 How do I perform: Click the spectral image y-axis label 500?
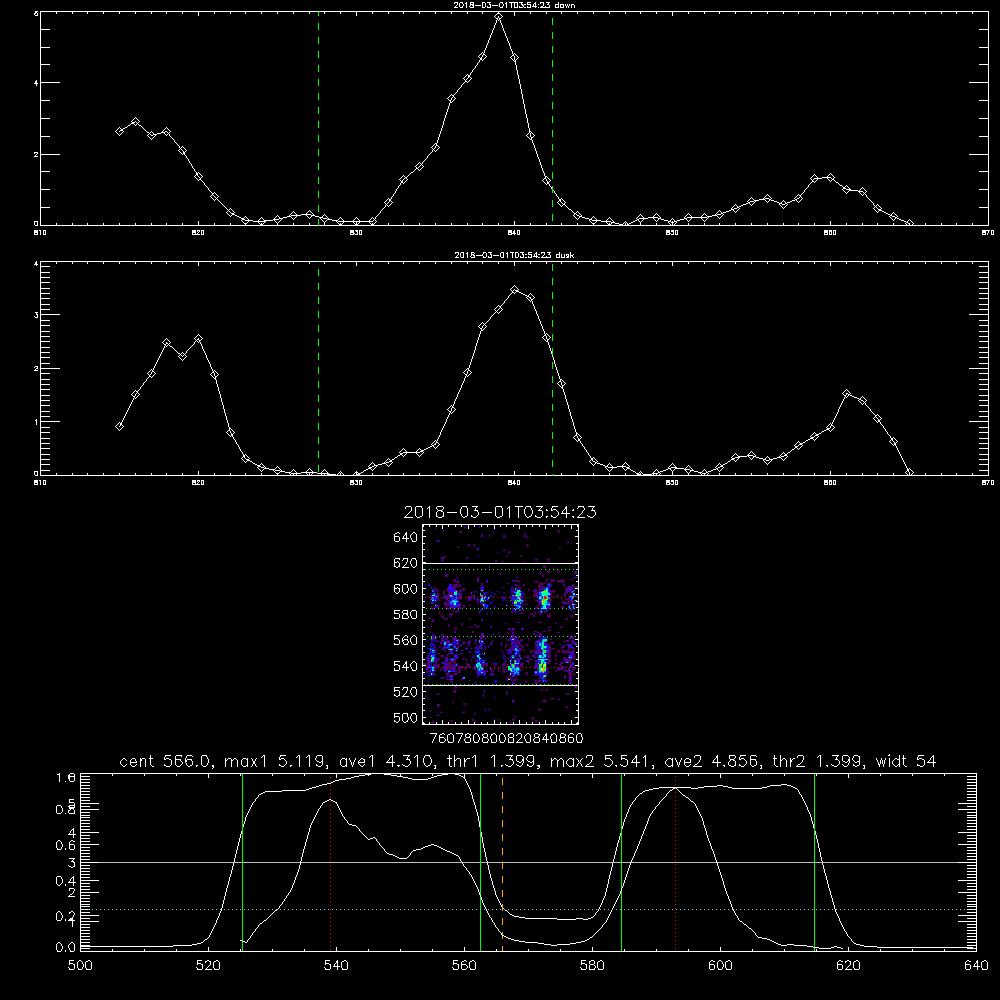coord(406,717)
